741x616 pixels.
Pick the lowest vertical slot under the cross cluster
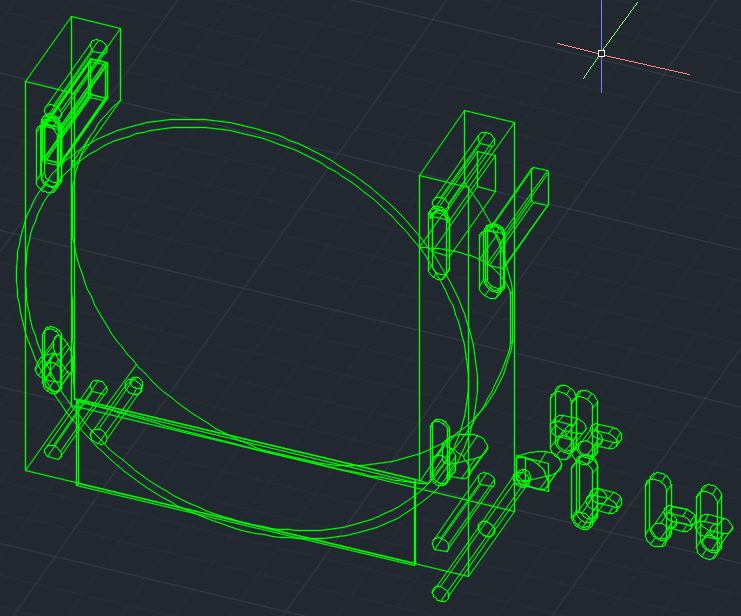(x=585, y=492)
